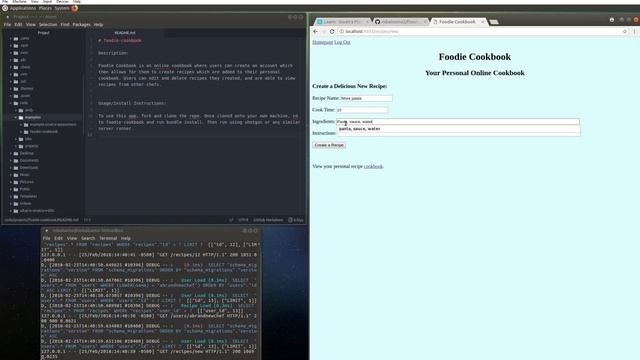Image resolution: width=640 pixels, height=360 pixels.
Task: Select the Music folder in project tree
Action: [x=24, y=175]
